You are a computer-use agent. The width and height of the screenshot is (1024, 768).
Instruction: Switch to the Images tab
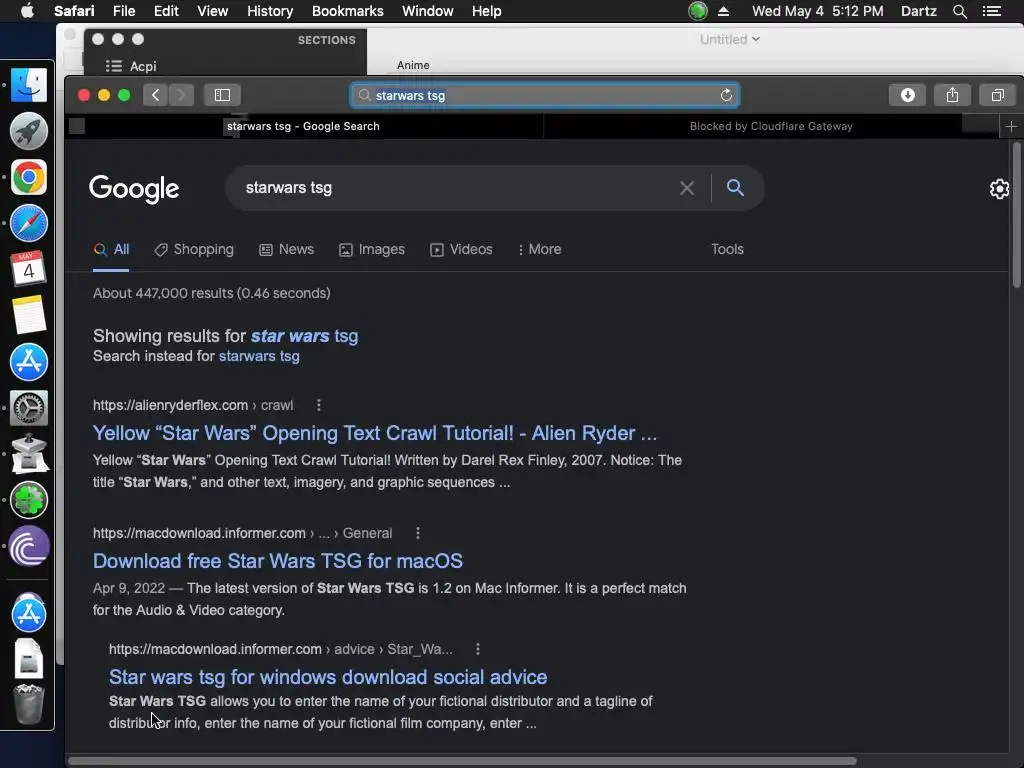click(x=372, y=249)
